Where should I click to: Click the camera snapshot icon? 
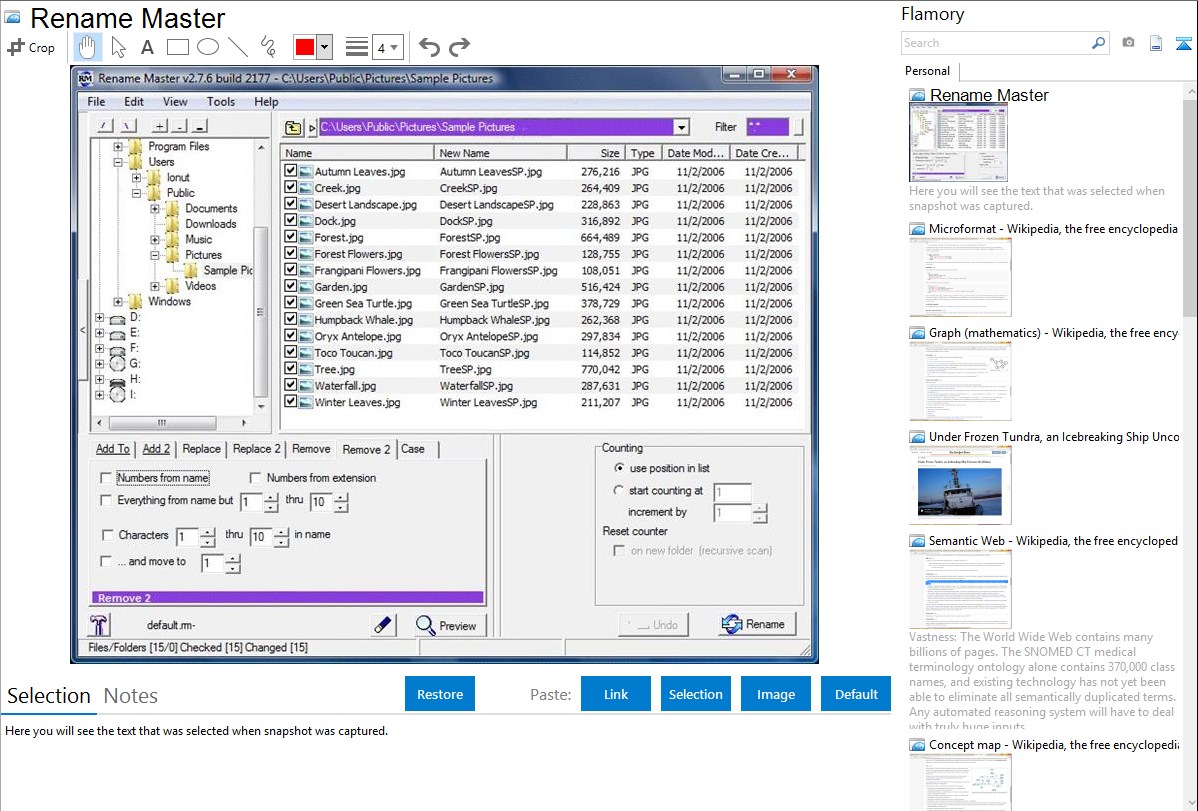1128,43
